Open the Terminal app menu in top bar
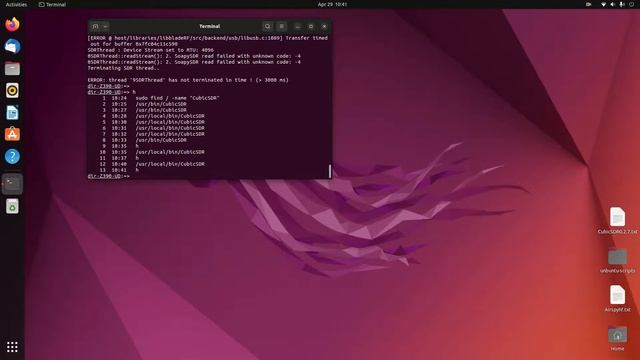 (x=52, y=4)
